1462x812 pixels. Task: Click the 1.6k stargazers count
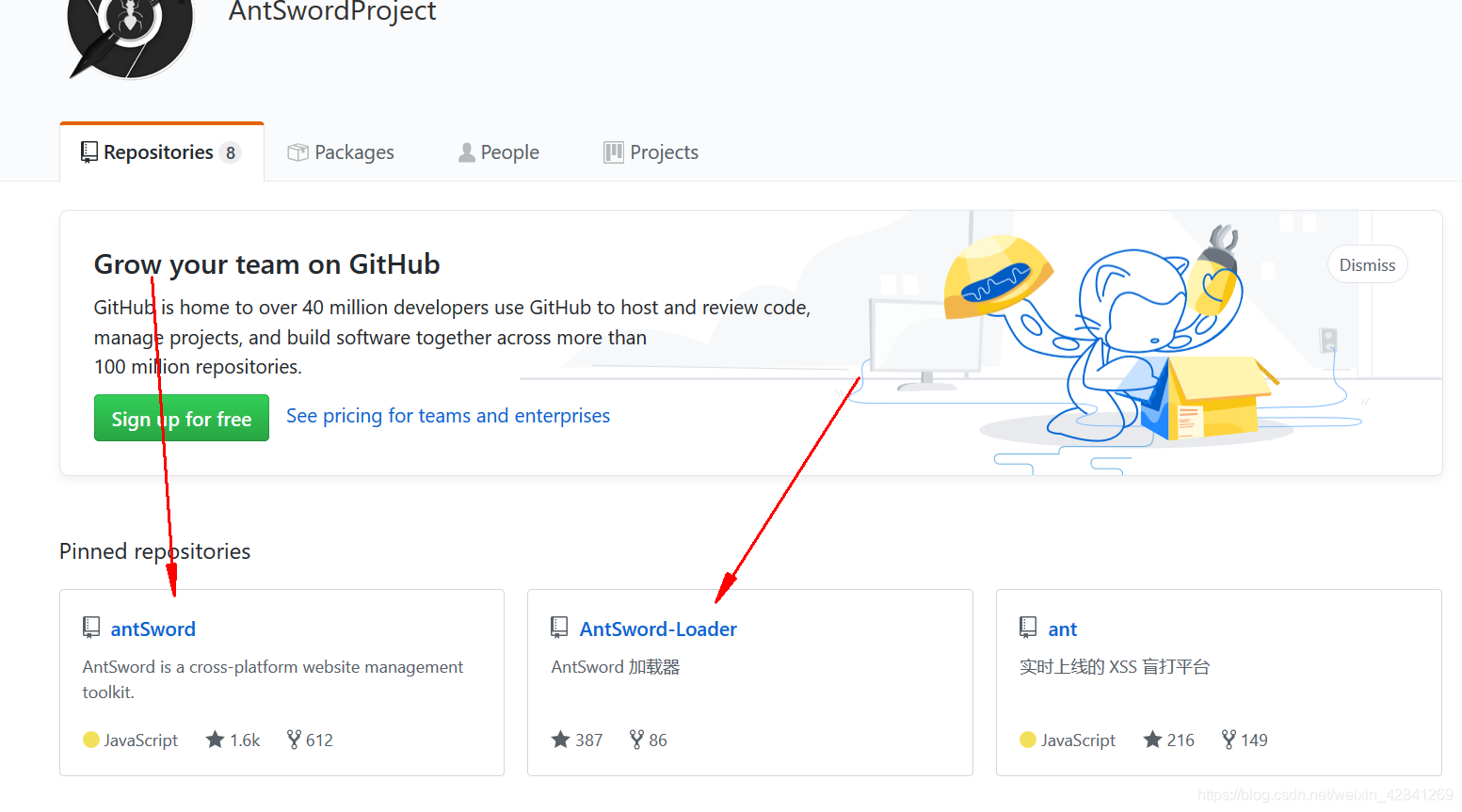point(245,740)
